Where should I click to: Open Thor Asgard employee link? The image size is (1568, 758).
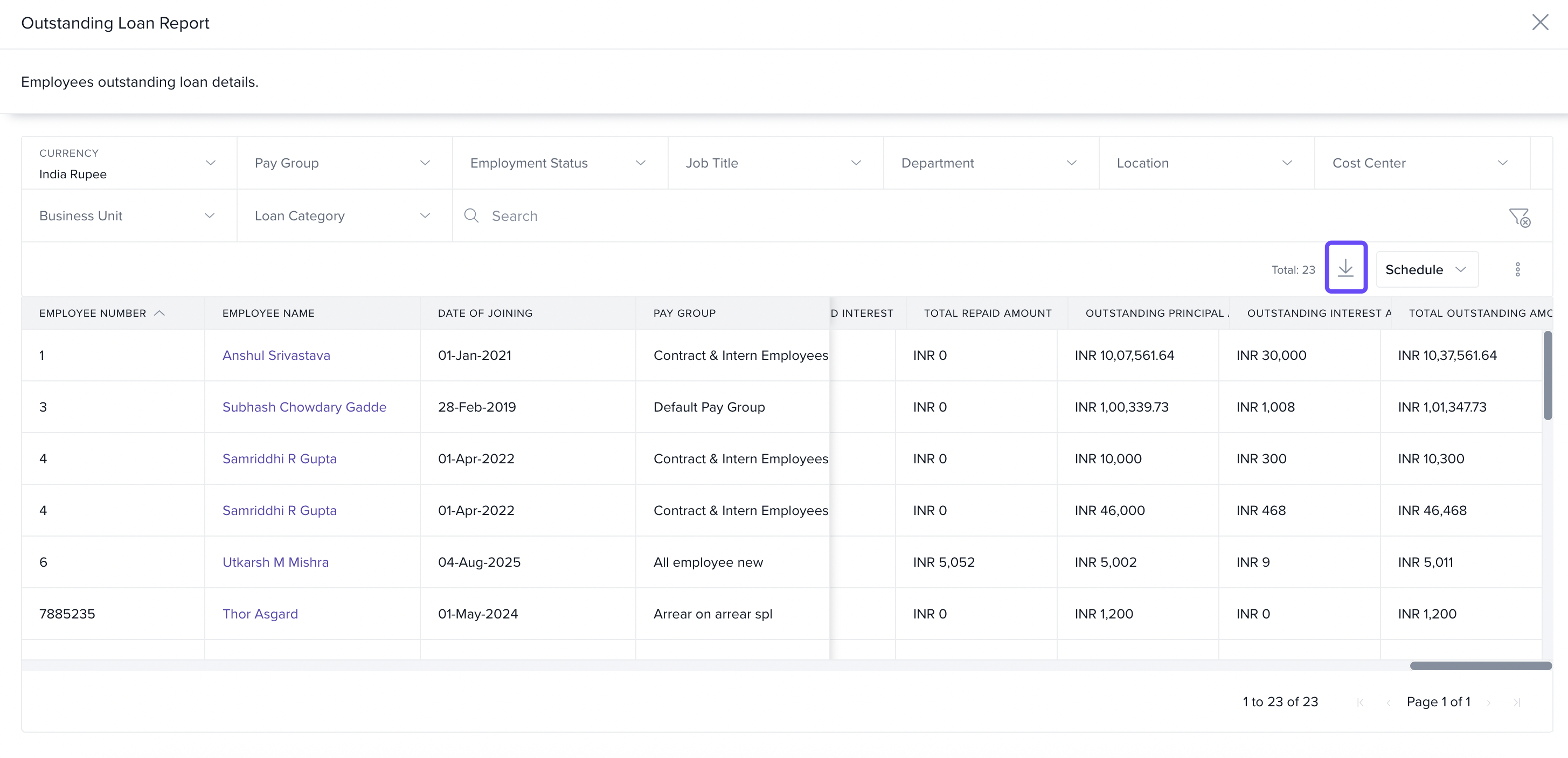pos(260,614)
